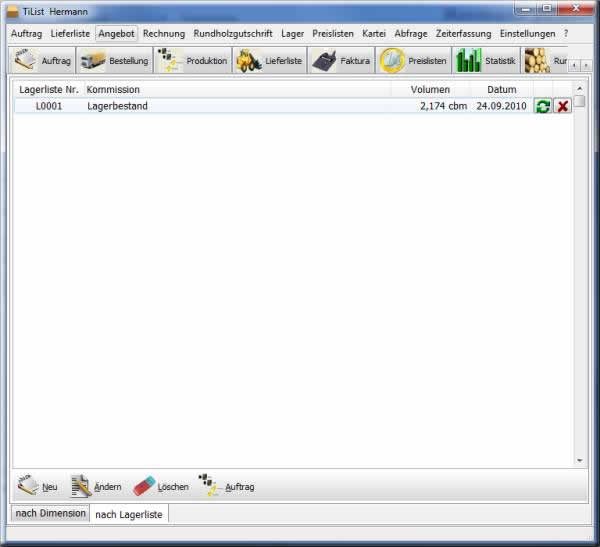This screenshot has width=600, height=547.
Task: Open the Auftrag menu
Action: 26,34
